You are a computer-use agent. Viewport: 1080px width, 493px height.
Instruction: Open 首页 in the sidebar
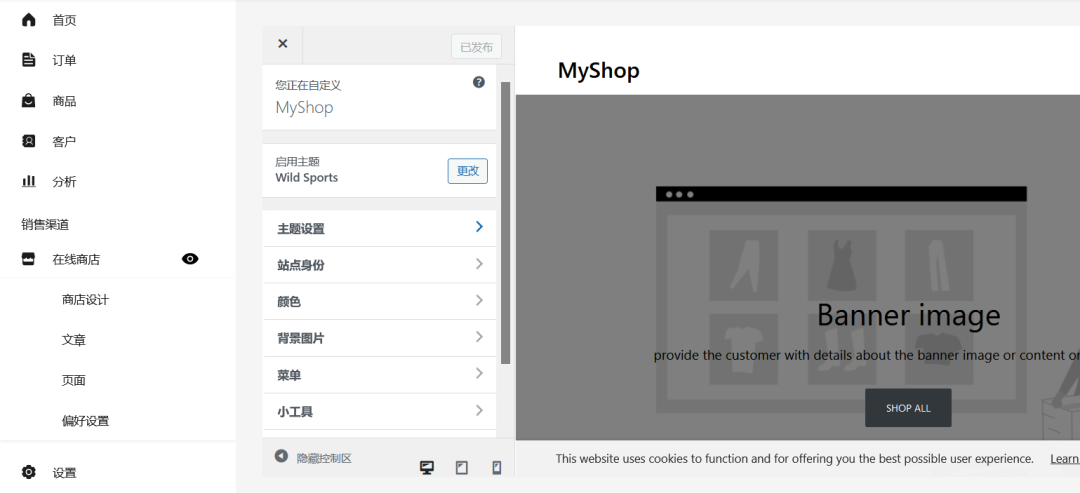coord(65,21)
